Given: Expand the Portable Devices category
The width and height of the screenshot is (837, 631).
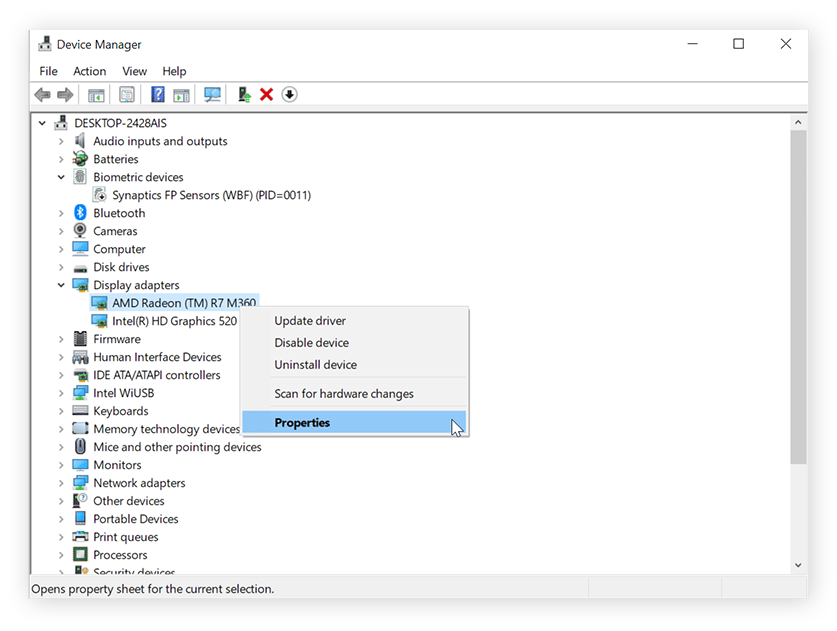Looking at the screenshot, I should [x=61, y=519].
